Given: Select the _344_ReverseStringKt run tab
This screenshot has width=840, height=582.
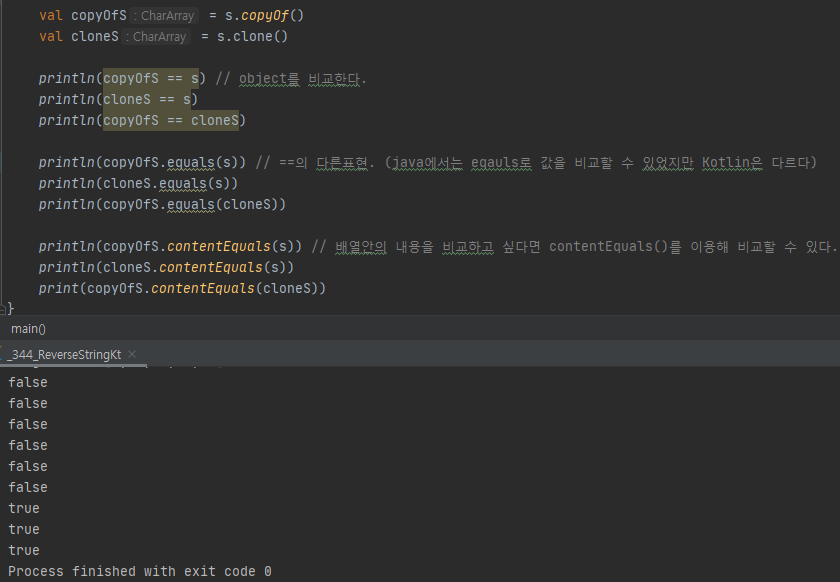Looking at the screenshot, I should pos(64,355).
